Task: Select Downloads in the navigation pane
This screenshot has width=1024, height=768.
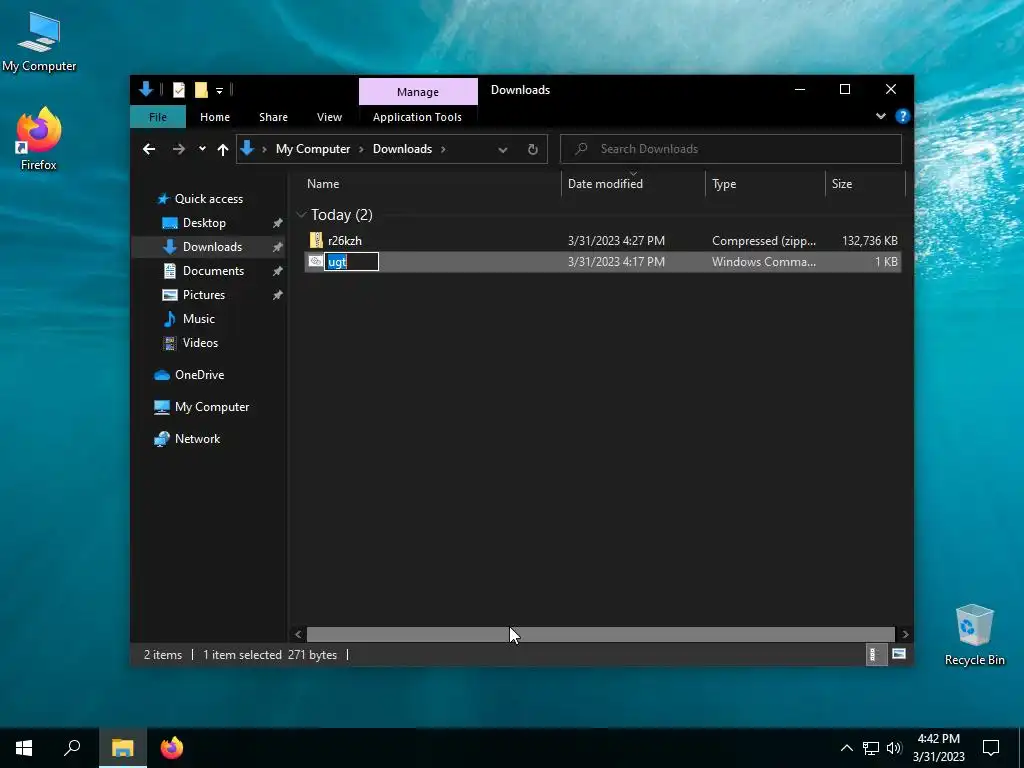Action: (212, 247)
